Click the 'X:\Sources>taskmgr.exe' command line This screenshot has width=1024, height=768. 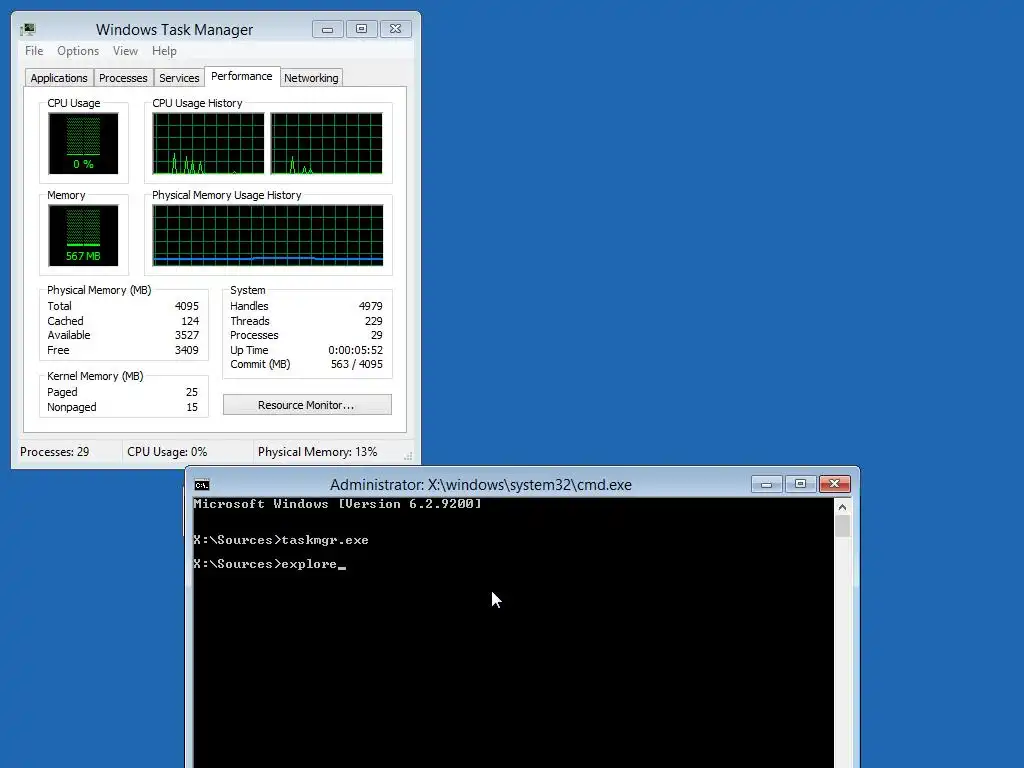click(x=281, y=540)
